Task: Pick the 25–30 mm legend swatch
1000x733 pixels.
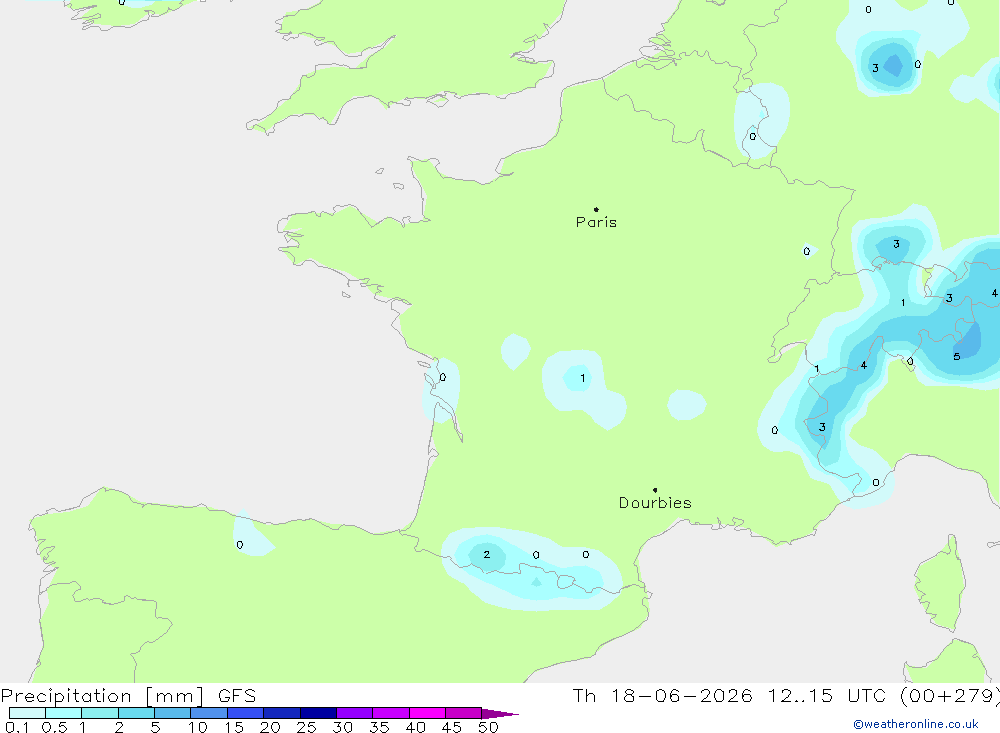Action: point(318,713)
